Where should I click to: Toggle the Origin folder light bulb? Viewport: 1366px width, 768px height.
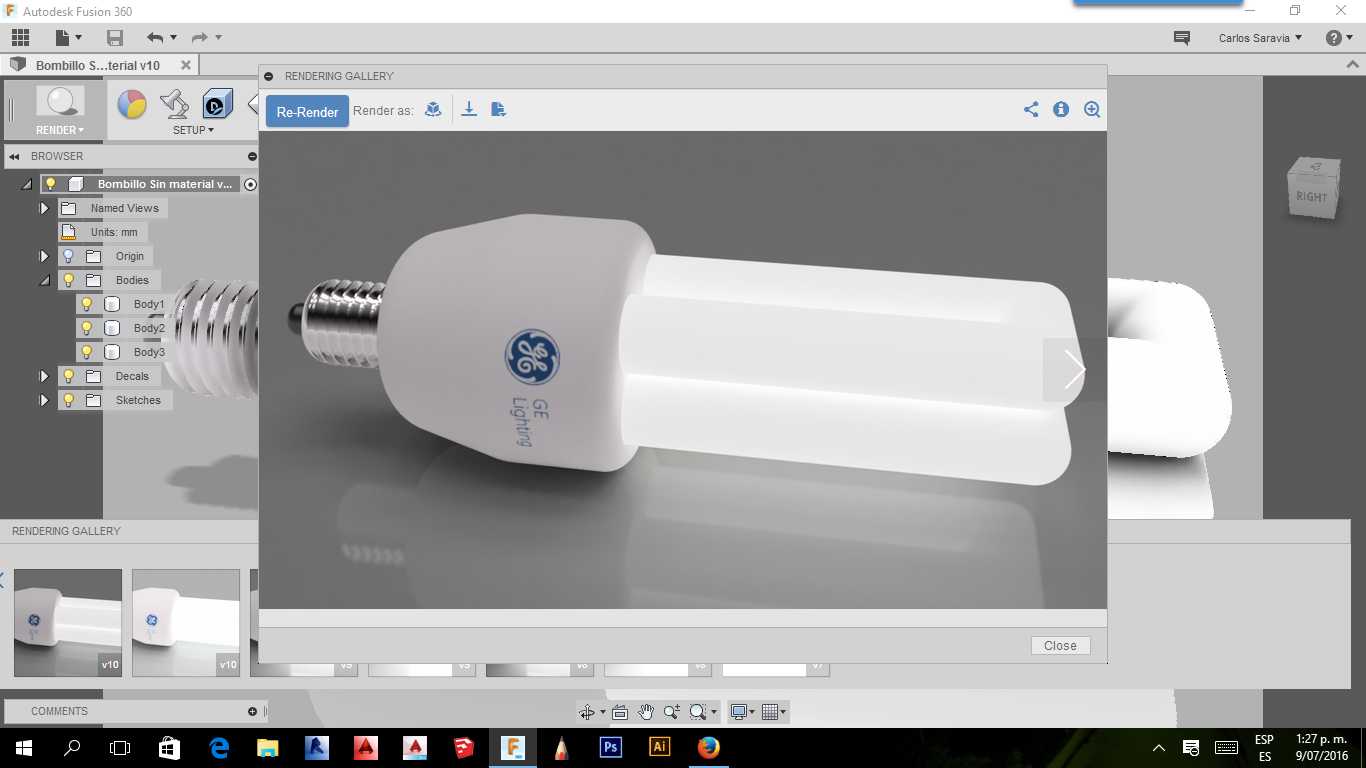pyautogui.click(x=68, y=256)
